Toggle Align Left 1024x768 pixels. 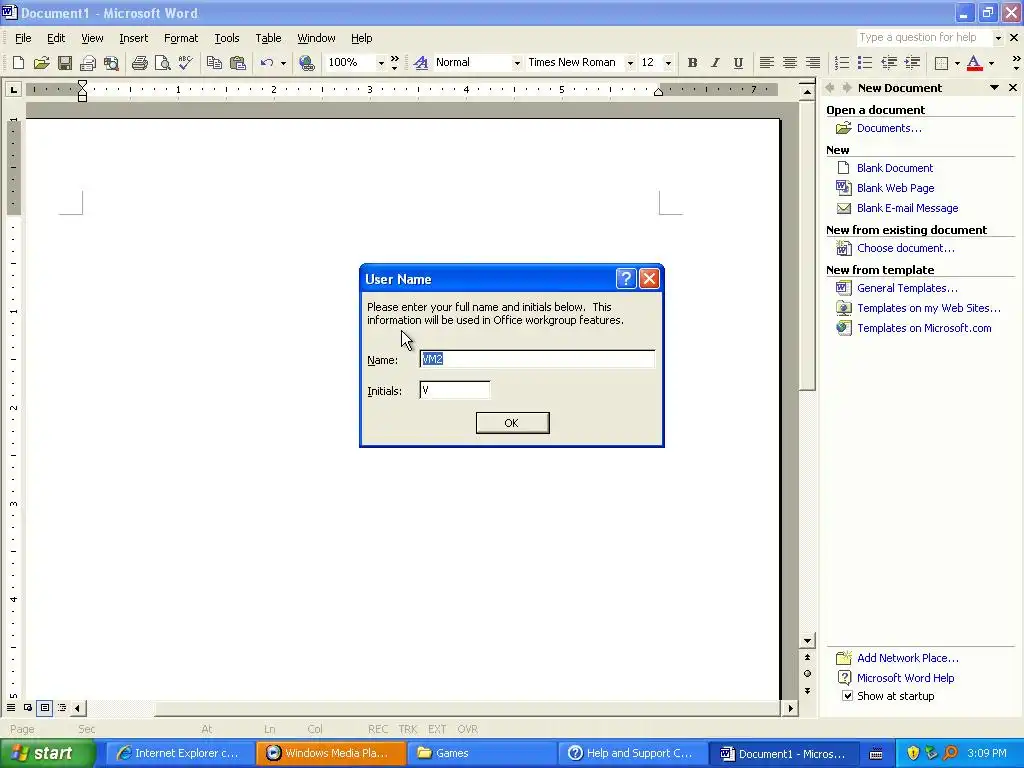coord(767,63)
